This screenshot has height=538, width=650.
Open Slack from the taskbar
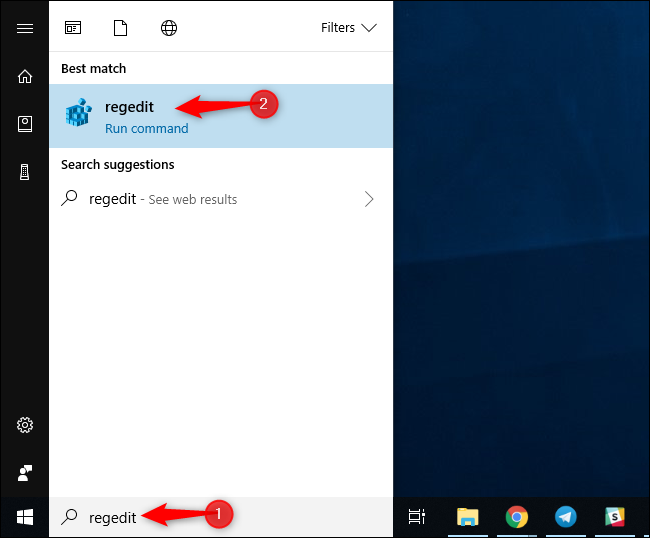614,517
